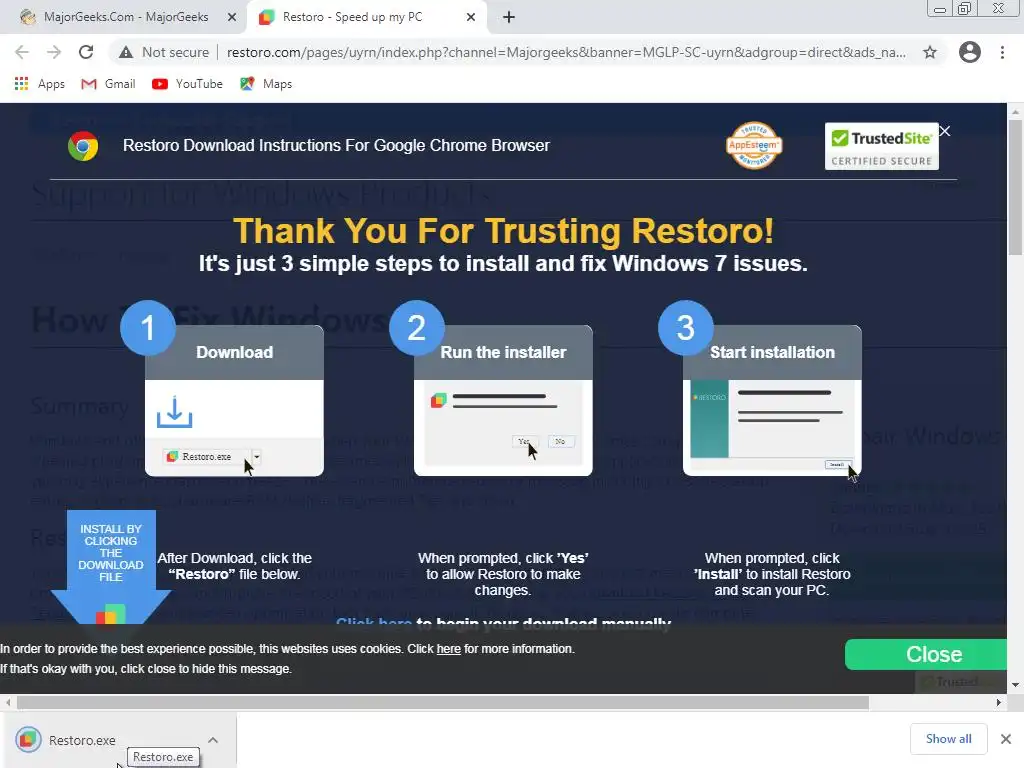Expand the Restoro.exe download options chevron
1024x768 pixels.
pyautogui.click(x=213, y=740)
